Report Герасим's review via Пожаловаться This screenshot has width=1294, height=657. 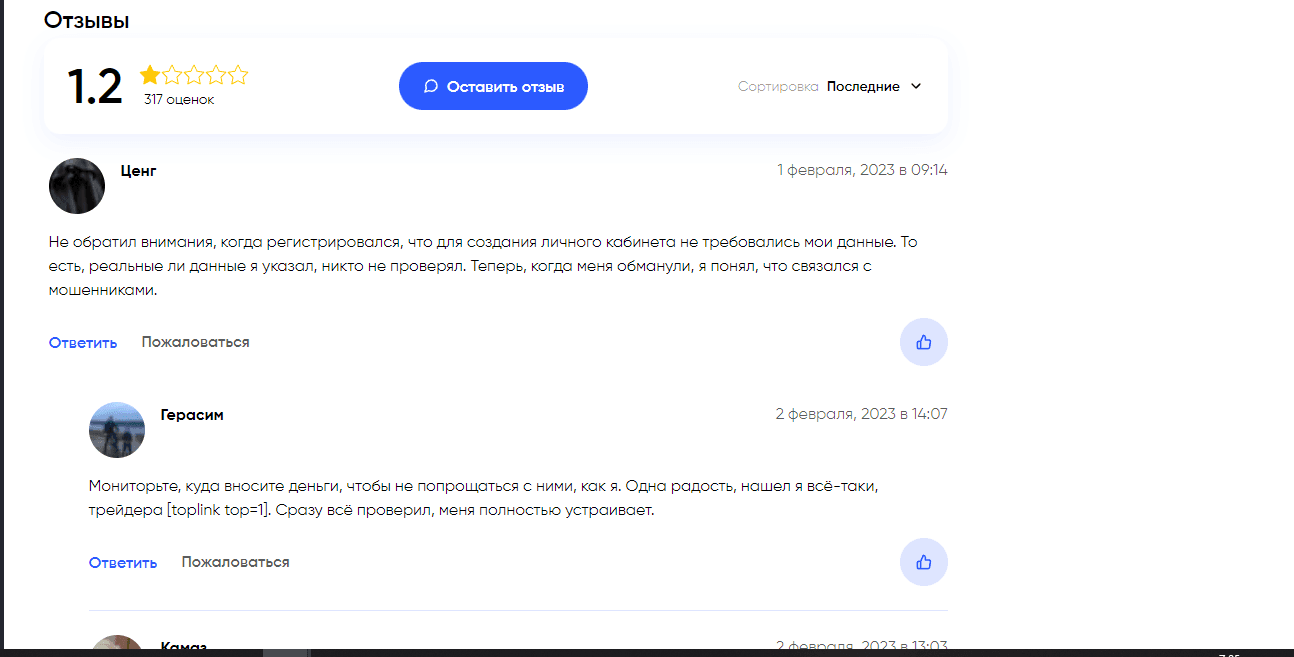pyautogui.click(x=235, y=561)
